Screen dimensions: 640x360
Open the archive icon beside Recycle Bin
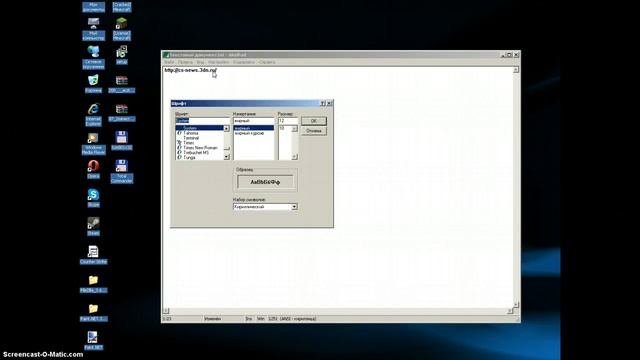tap(122, 84)
